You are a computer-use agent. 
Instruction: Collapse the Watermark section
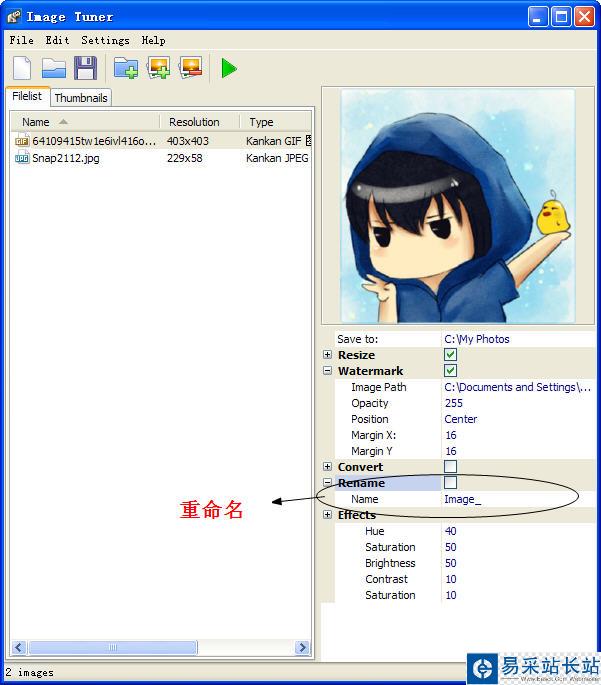tap(328, 371)
